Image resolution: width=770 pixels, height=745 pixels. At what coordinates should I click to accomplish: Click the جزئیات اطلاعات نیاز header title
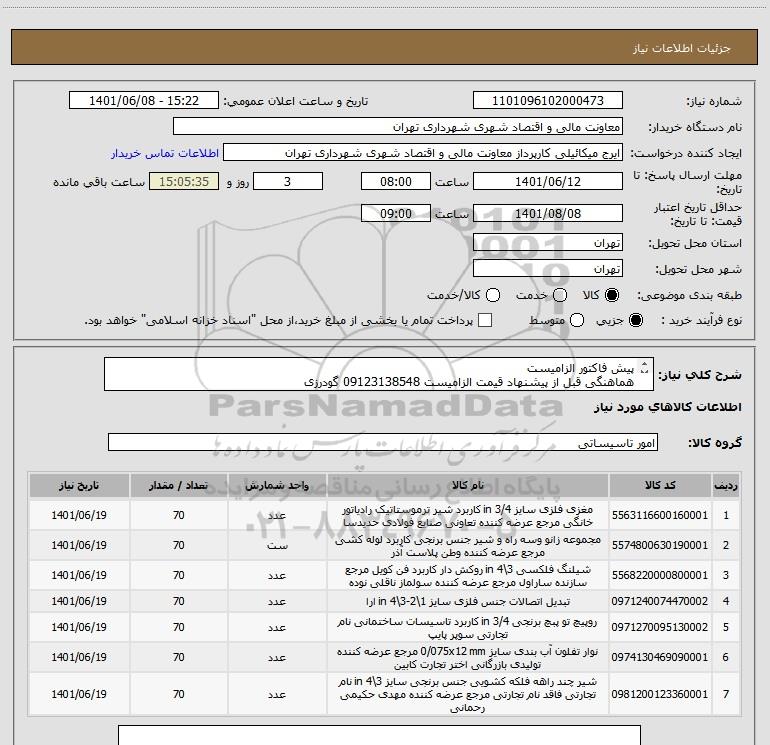[682, 48]
